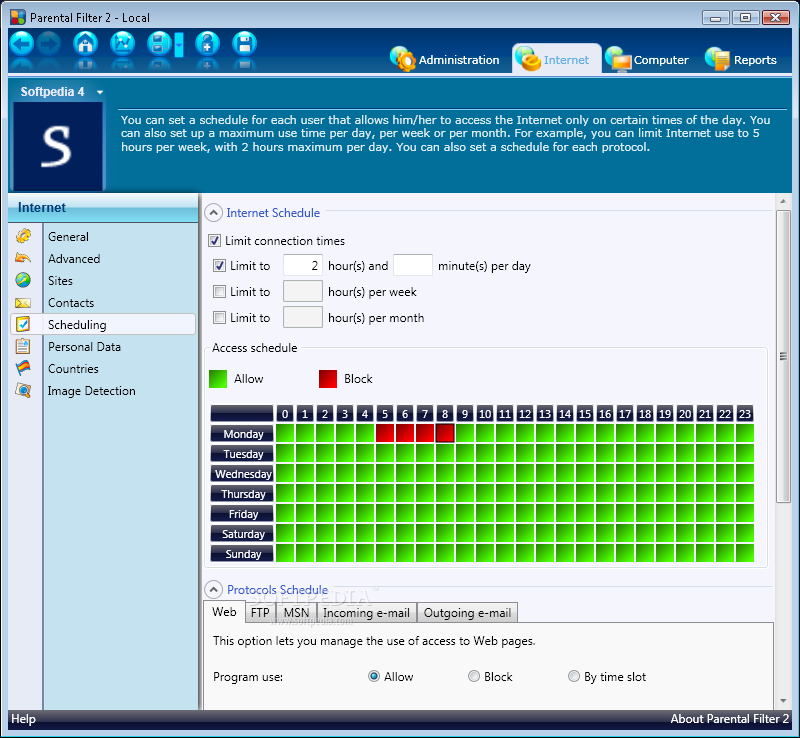Click the Countries flag icon

tap(23, 368)
